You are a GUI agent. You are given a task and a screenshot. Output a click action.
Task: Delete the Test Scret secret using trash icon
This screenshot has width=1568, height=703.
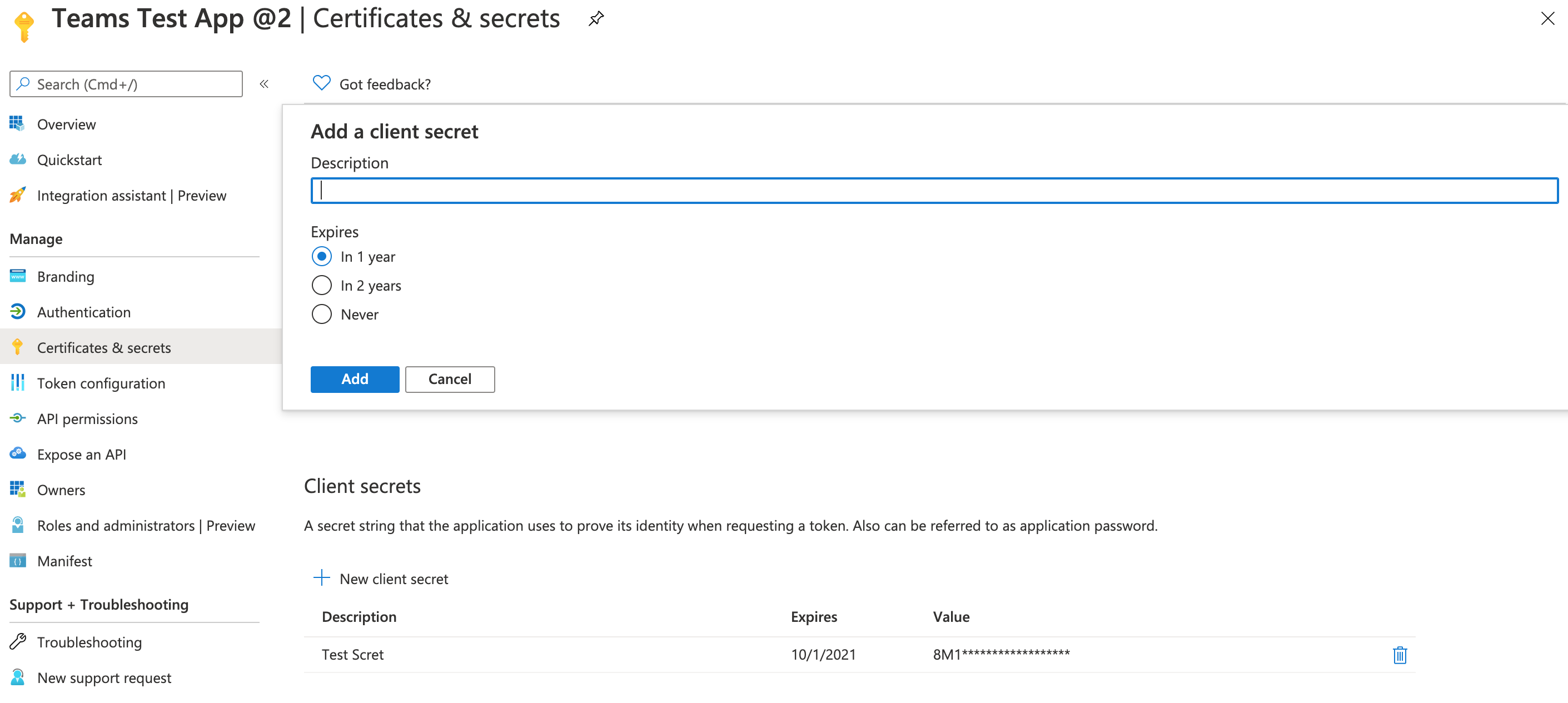point(1400,655)
